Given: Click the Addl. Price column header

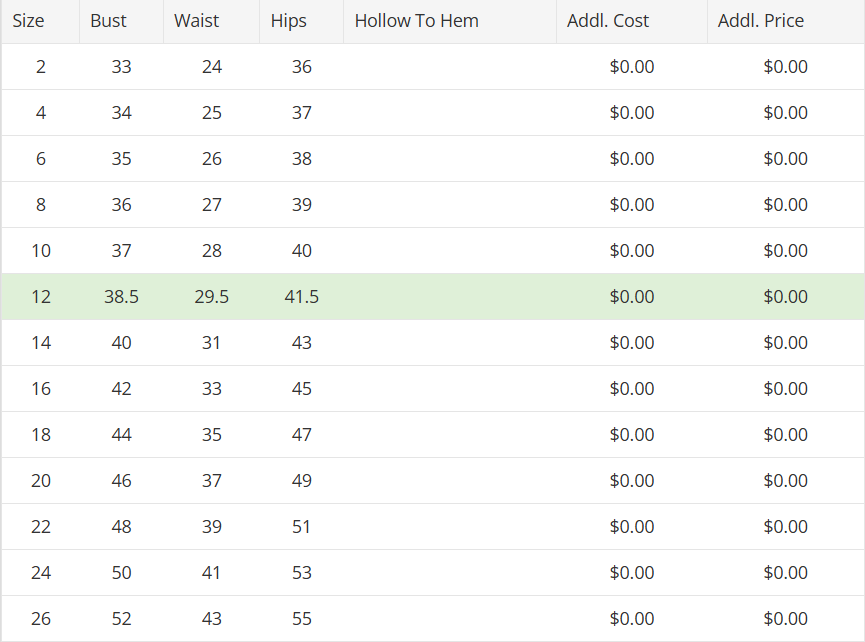Looking at the screenshot, I should click(760, 21).
